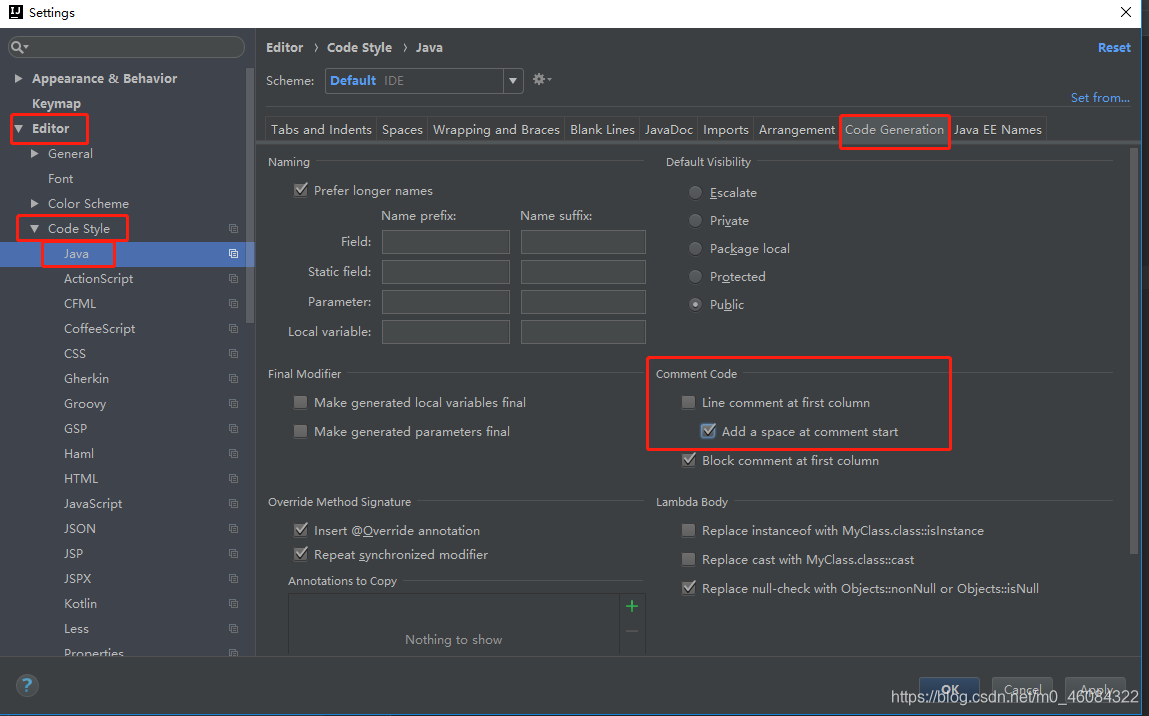Screen dimensions: 1149x716
Task: Click the Set from... link
Action: 1100,97
